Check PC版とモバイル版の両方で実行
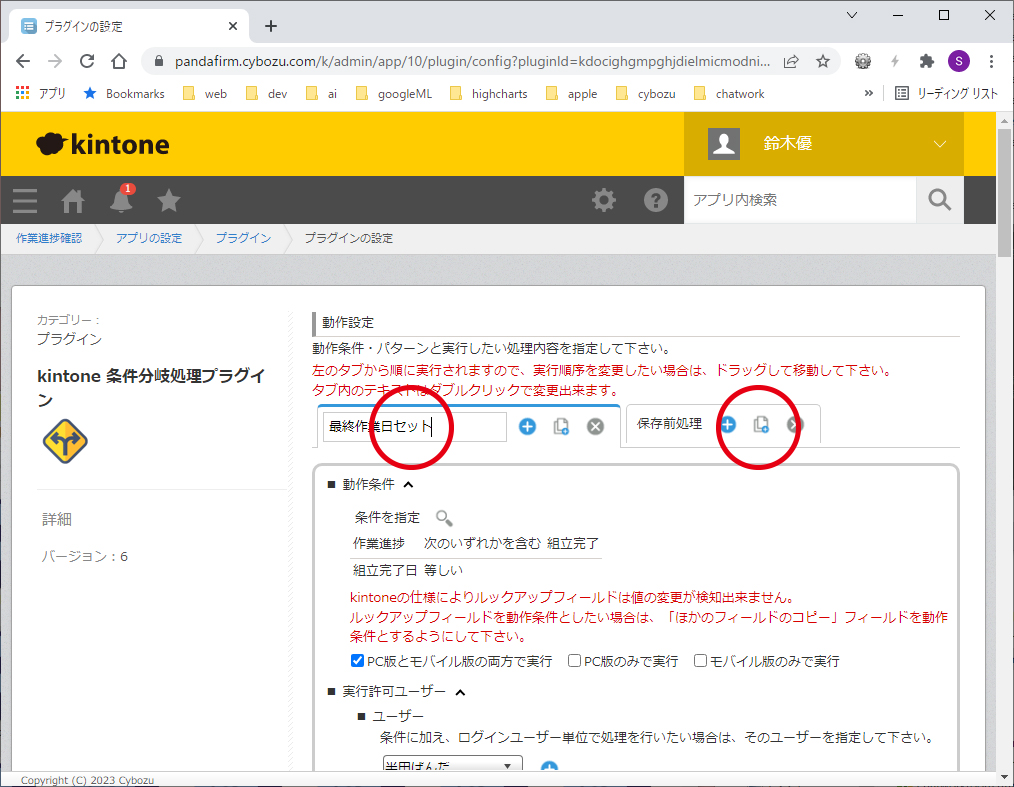 click(x=357, y=661)
